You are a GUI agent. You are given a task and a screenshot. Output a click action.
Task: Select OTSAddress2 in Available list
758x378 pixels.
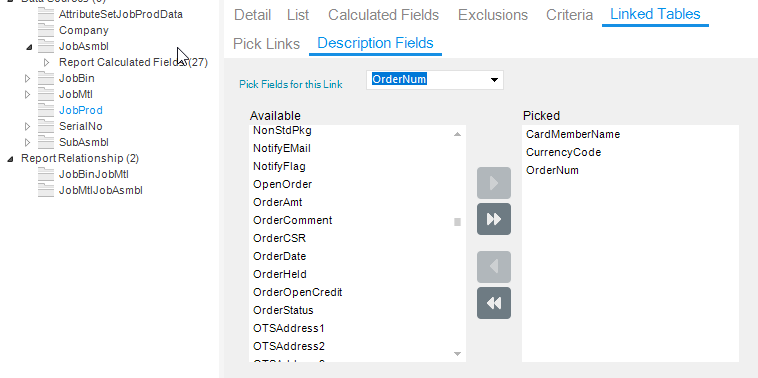coord(289,346)
